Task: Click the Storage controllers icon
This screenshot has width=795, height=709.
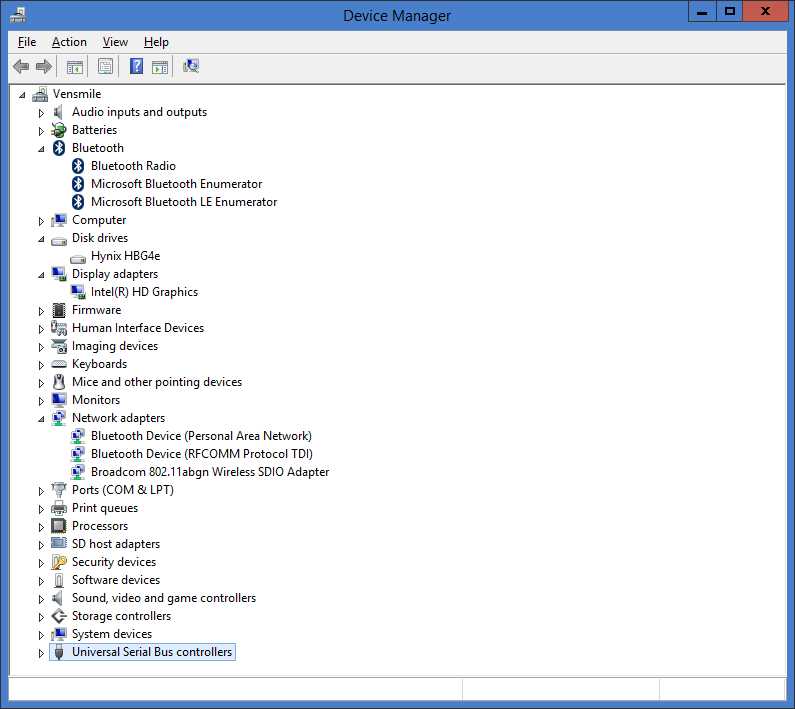Action: click(59, 616)
